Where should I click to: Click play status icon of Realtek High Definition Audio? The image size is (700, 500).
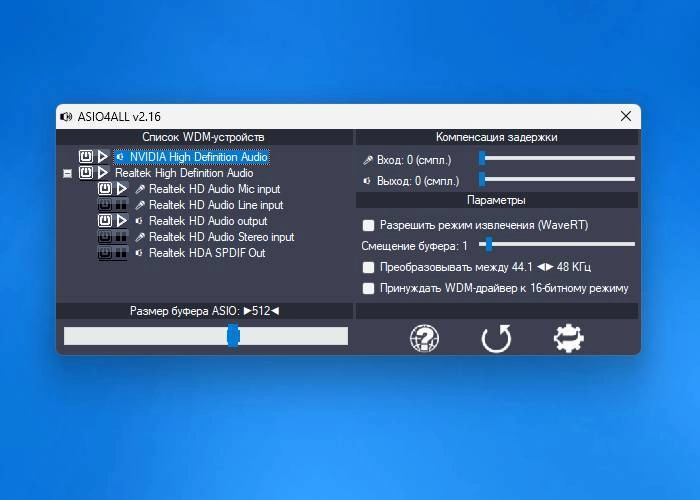pos(103,173)
